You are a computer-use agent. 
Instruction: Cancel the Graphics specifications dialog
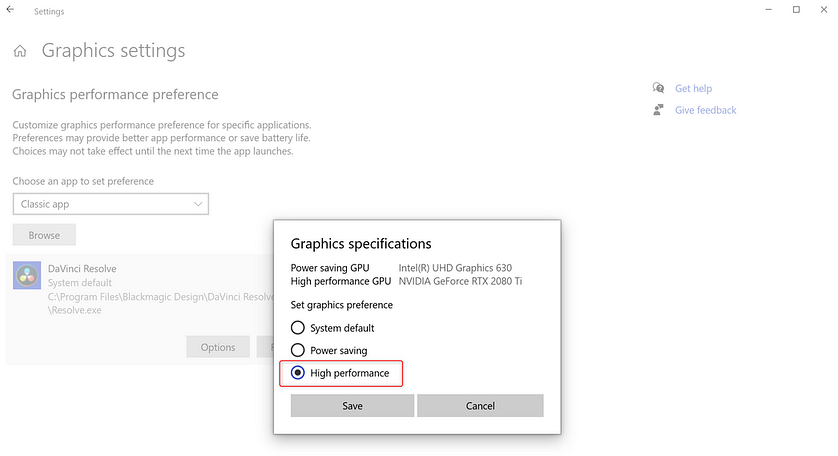(480, 406)
